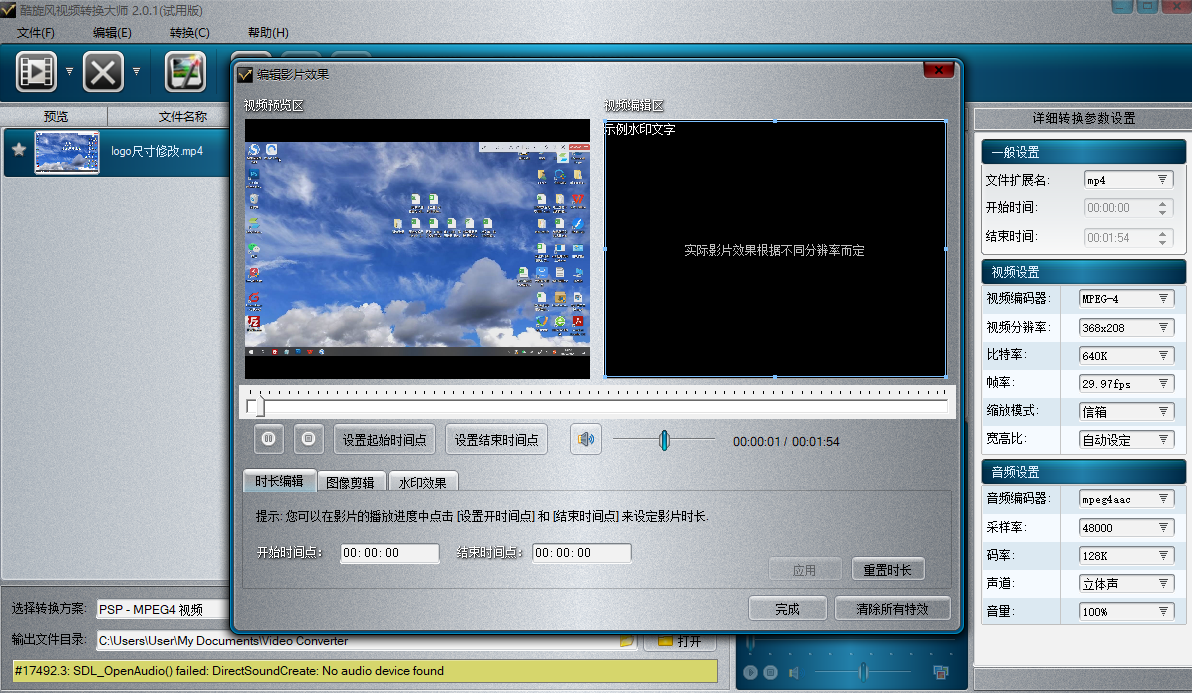Click the logo尺寸修改.mp4 file name
The height and width of the screenshot is (693, 1192).
click(x=157, y=151)
